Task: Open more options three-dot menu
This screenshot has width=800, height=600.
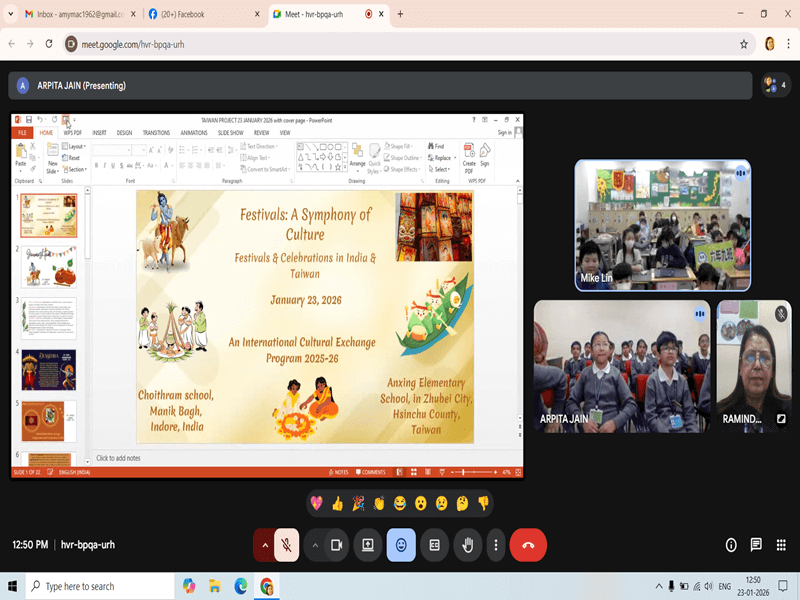Action: click(496, 545)
